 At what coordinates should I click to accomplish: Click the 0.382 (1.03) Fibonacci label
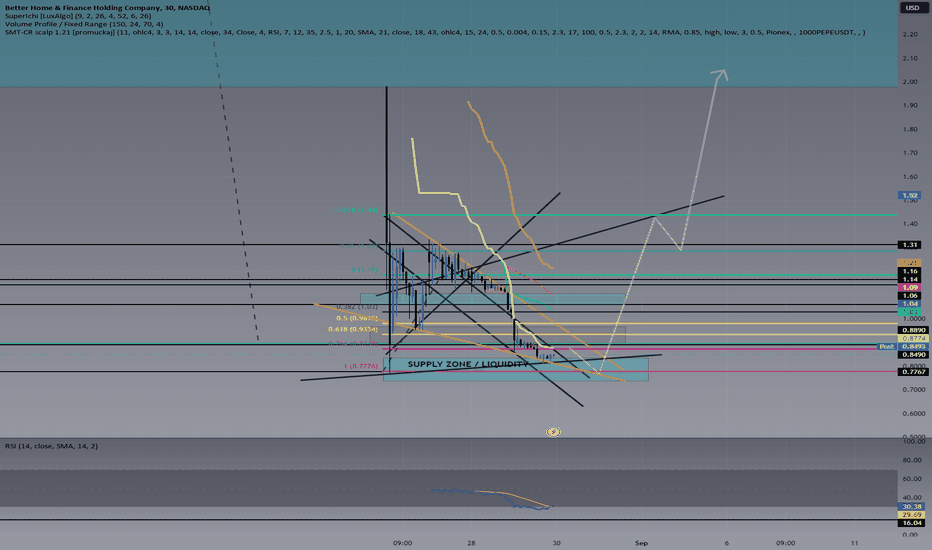click(x=357, y=307)
